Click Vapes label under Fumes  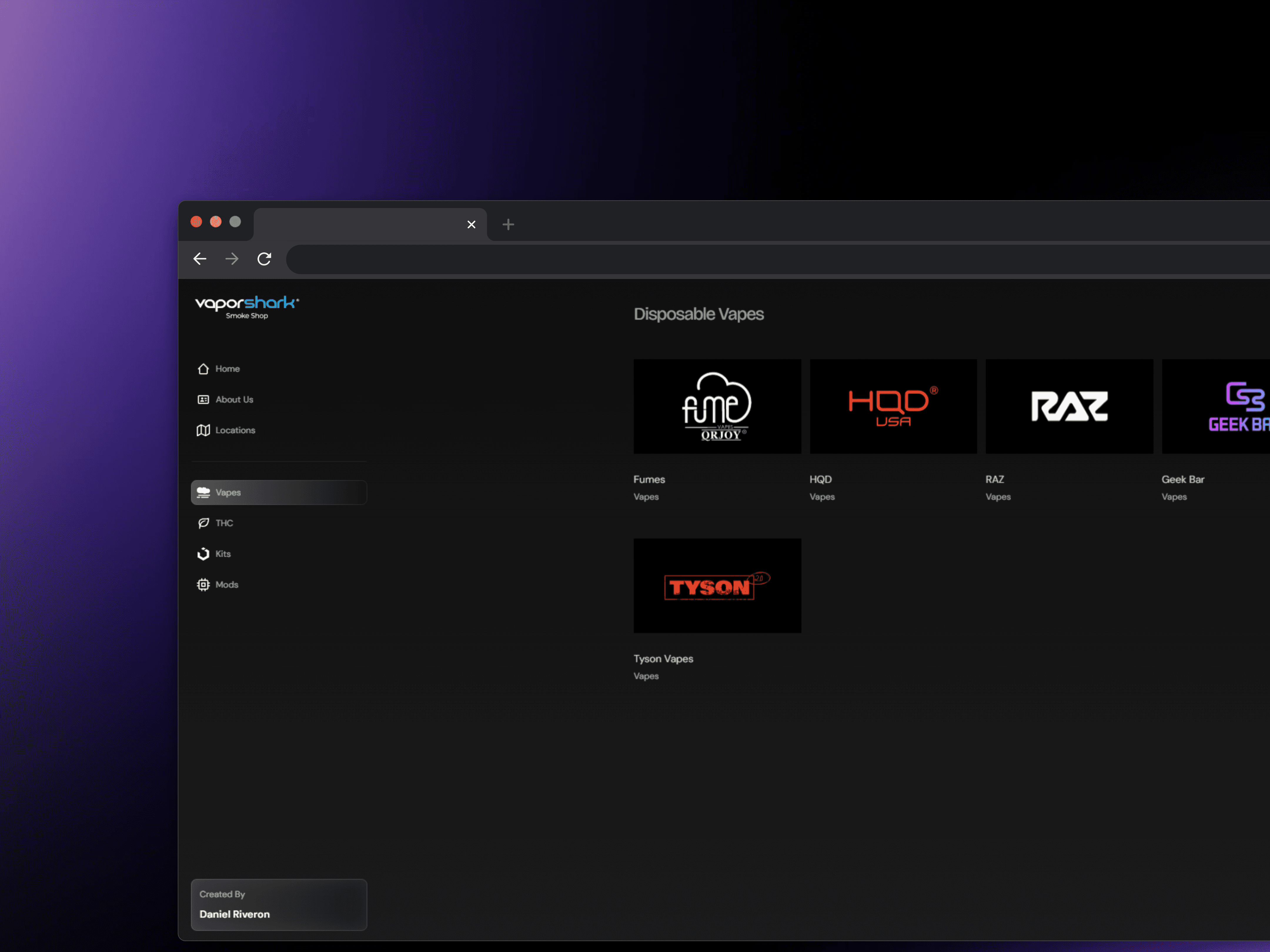[x=646, y=497]
